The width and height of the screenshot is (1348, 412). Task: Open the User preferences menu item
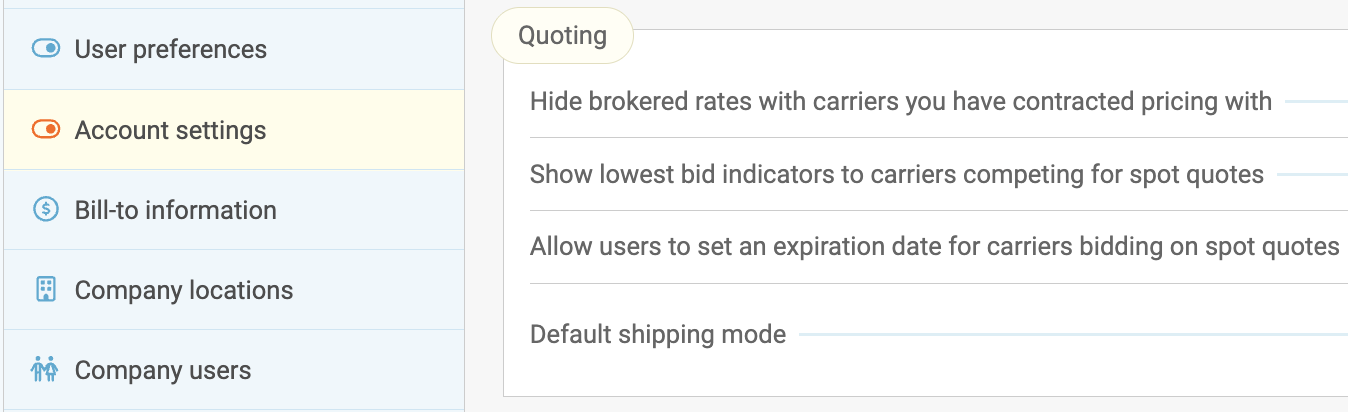coord(170,49)
